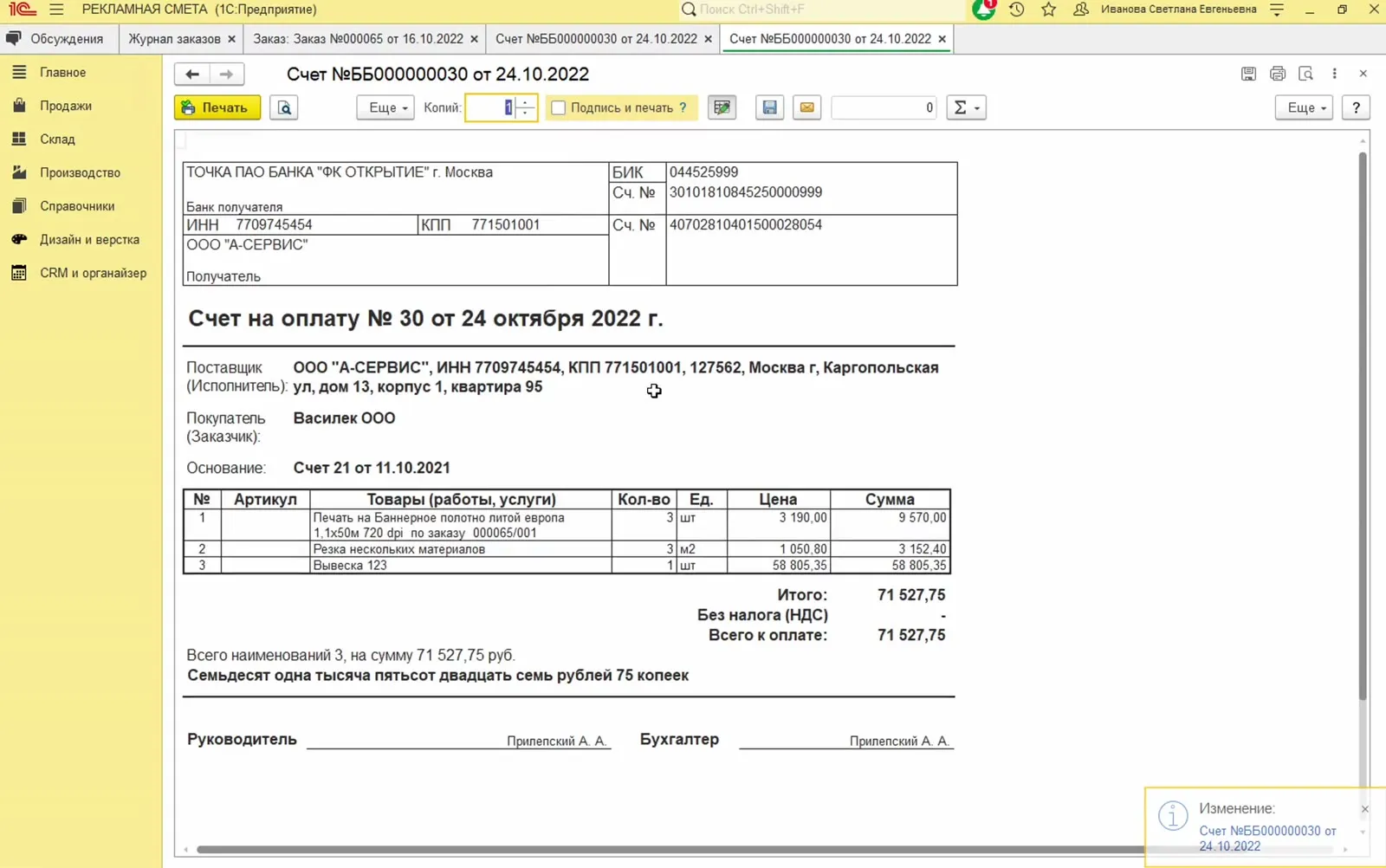
Task: Open the help question mark button
Action: pyautogui.click(x=1356, y=107)
